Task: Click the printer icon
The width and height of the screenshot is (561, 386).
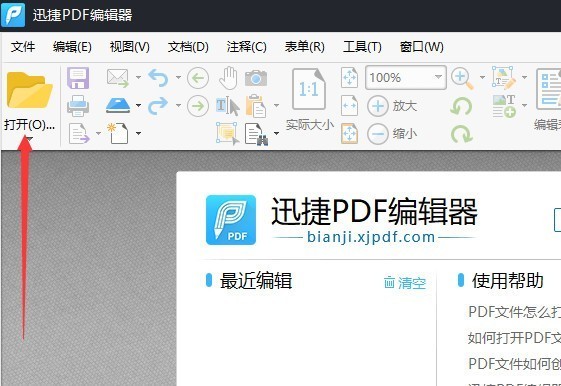Action: 78,106
